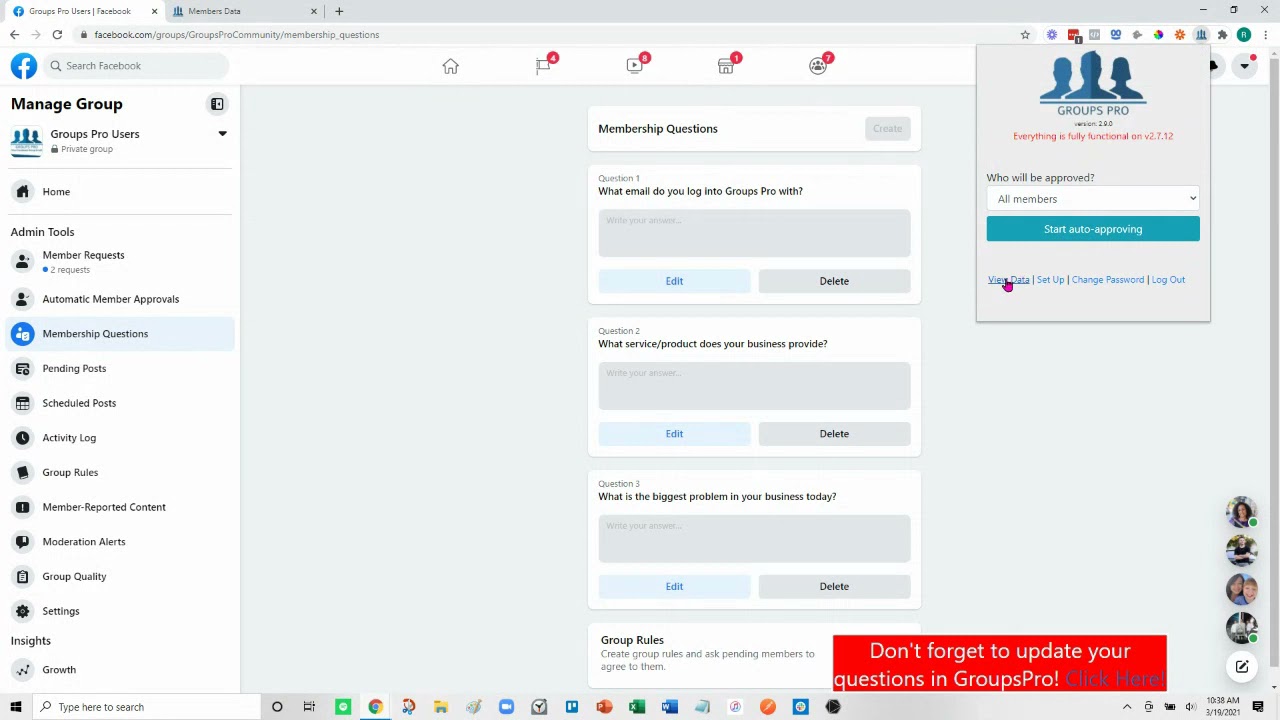
Task: Open Watch video icon in Facebook header
Action: coord(635,66)
